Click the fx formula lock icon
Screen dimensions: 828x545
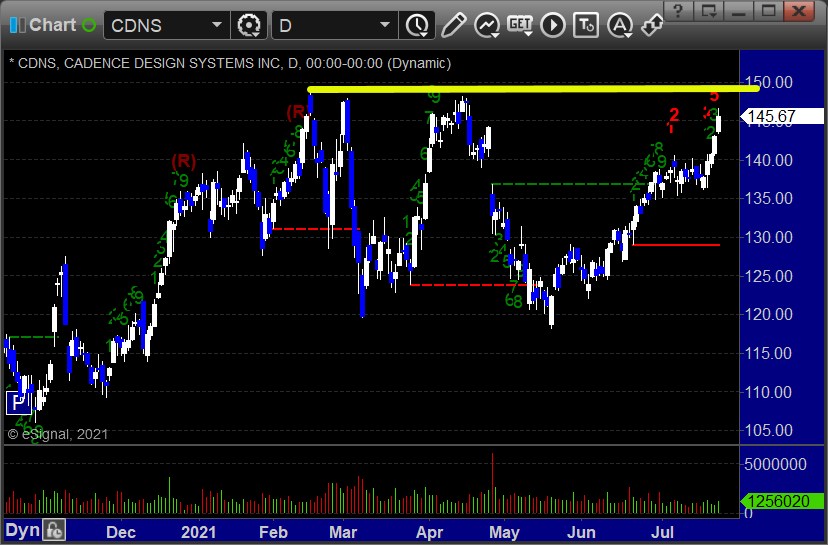(x=54, y=530)
